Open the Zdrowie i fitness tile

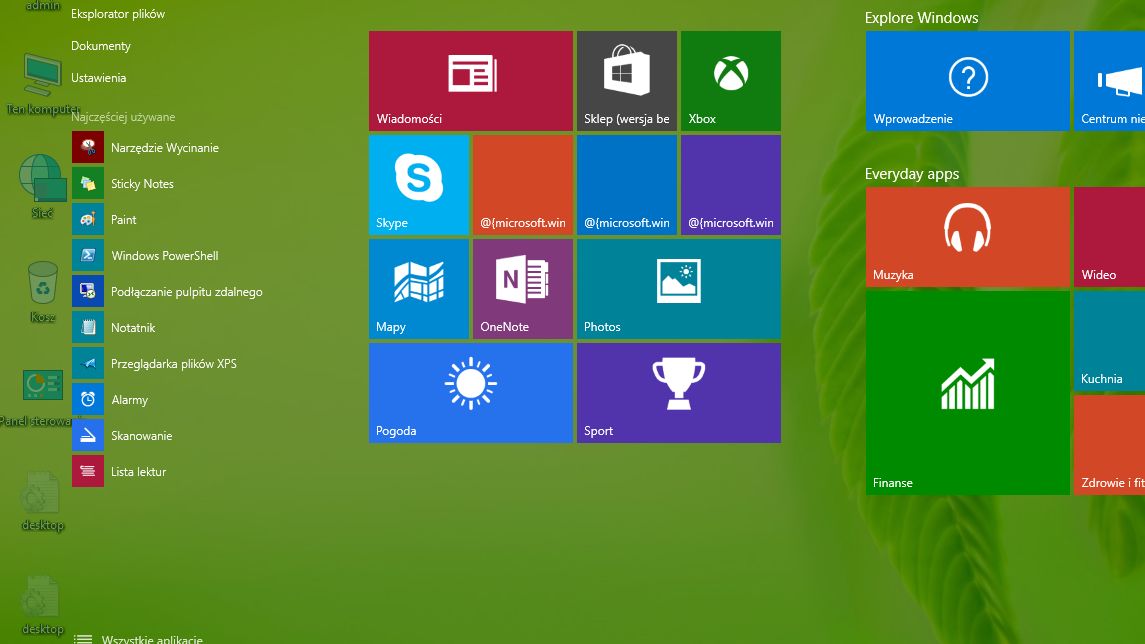1109,445
